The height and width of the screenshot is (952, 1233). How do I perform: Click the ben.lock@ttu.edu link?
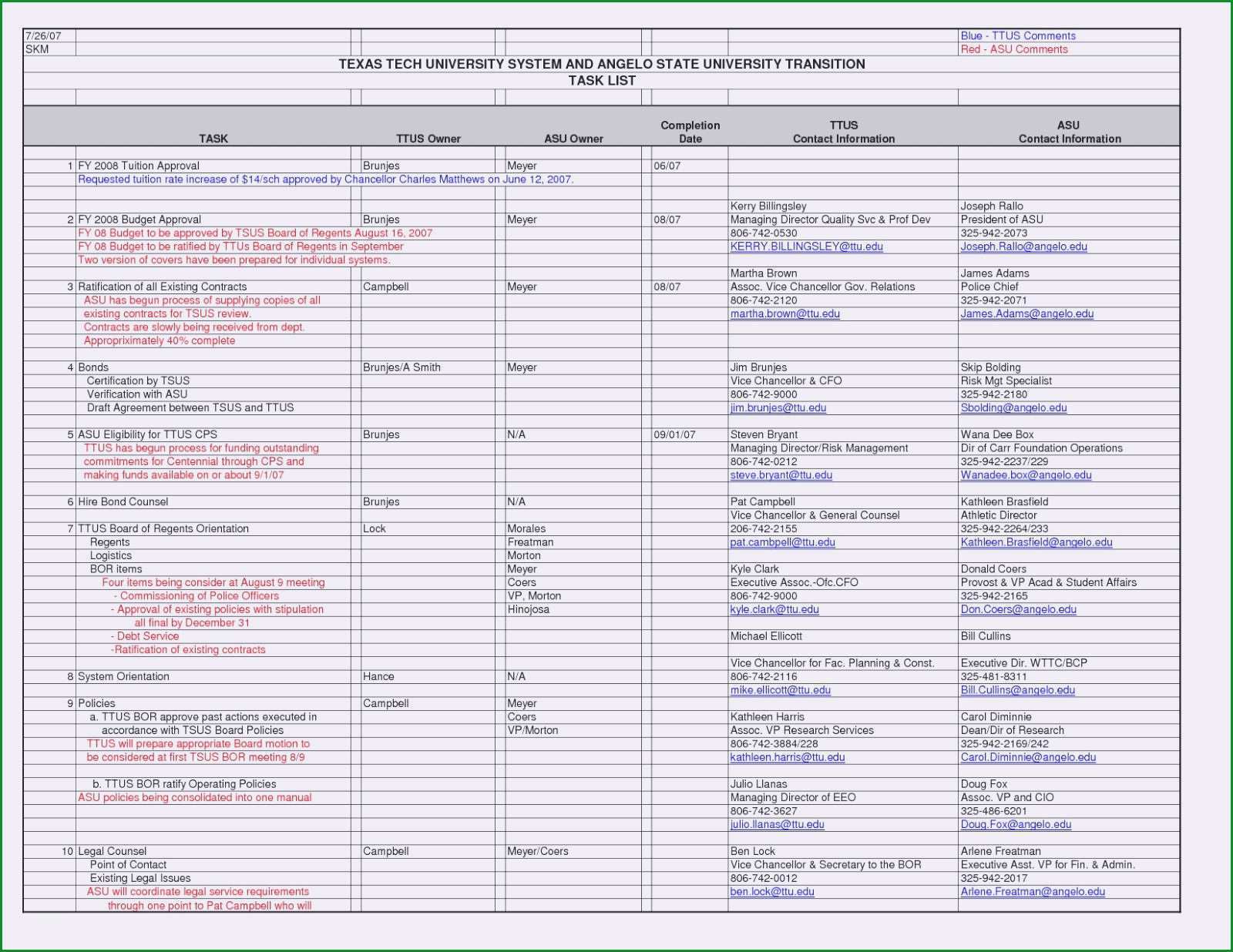click(772, 892)
